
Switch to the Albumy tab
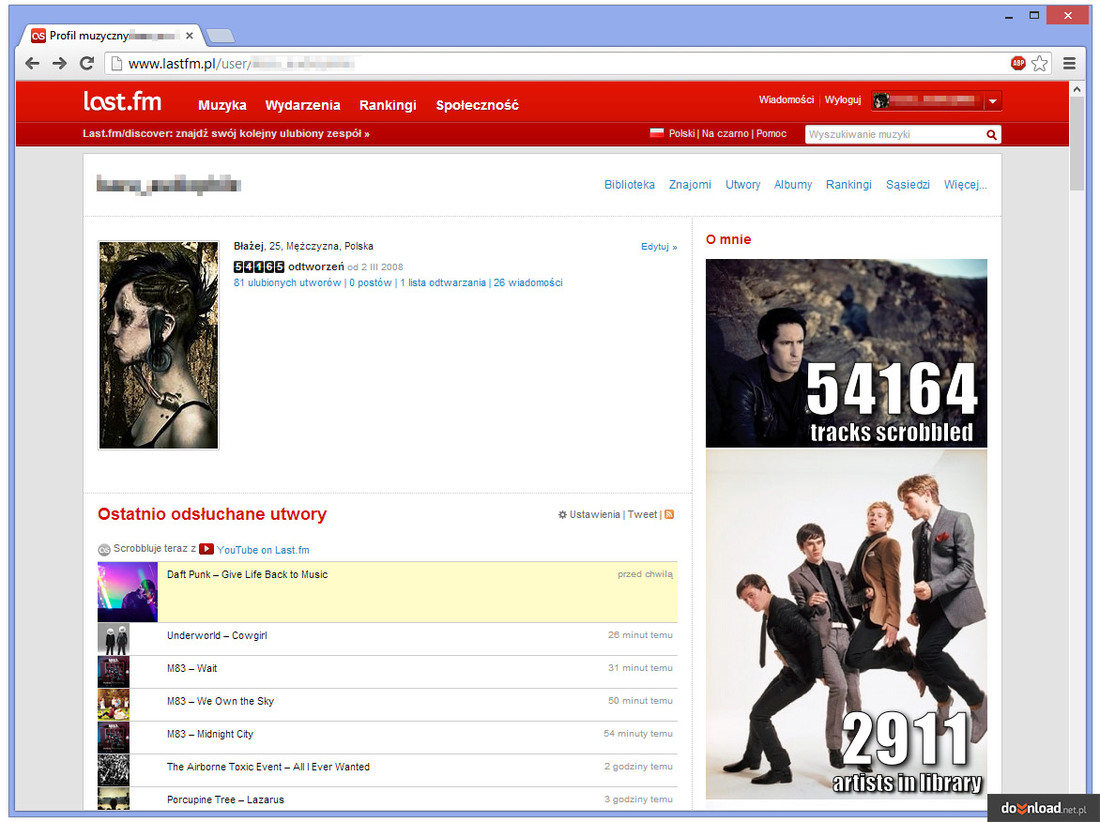click(793, 184)
